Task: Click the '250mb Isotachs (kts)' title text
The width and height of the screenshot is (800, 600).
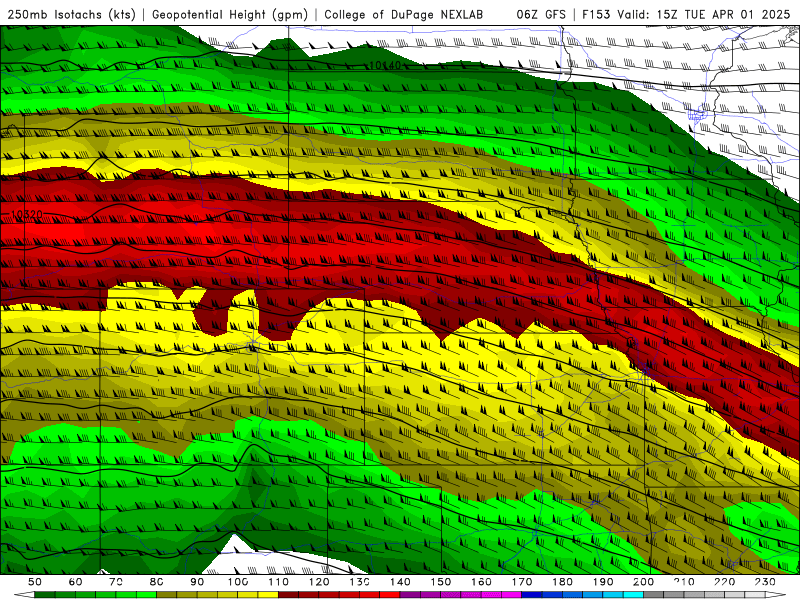Action: point(71,15)
